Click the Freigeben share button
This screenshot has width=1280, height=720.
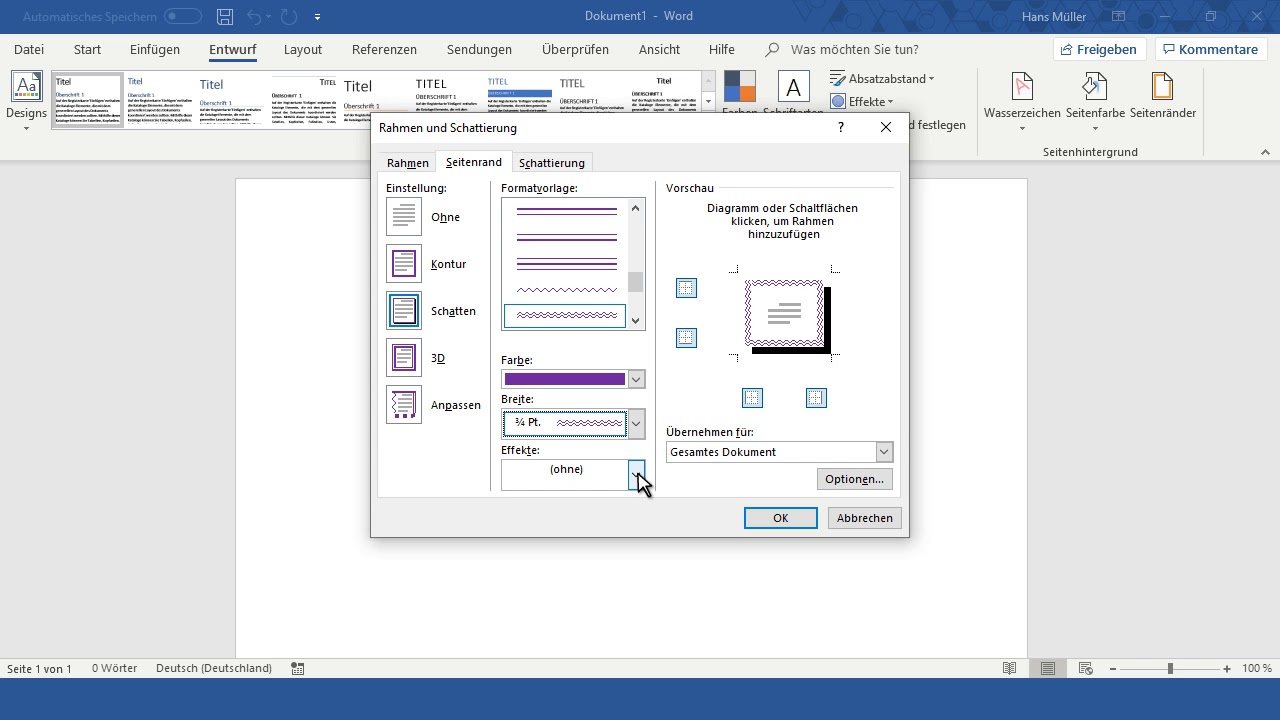coord(1099,49)
